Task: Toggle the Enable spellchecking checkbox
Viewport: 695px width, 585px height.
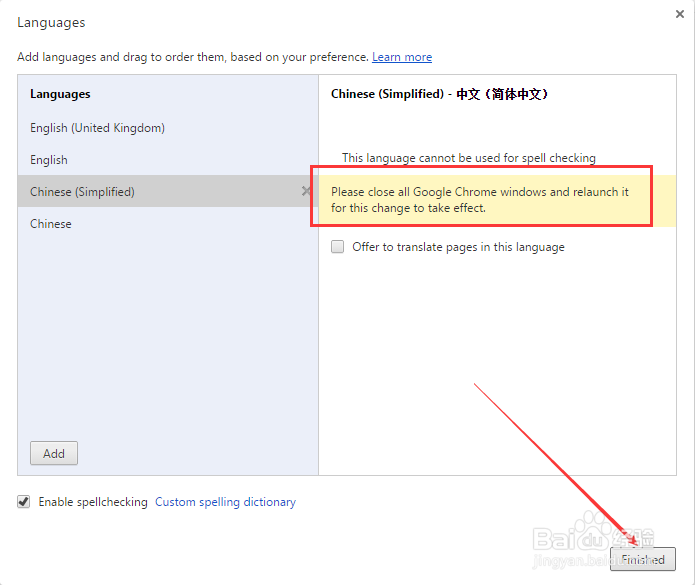Action: coord(23,502)
